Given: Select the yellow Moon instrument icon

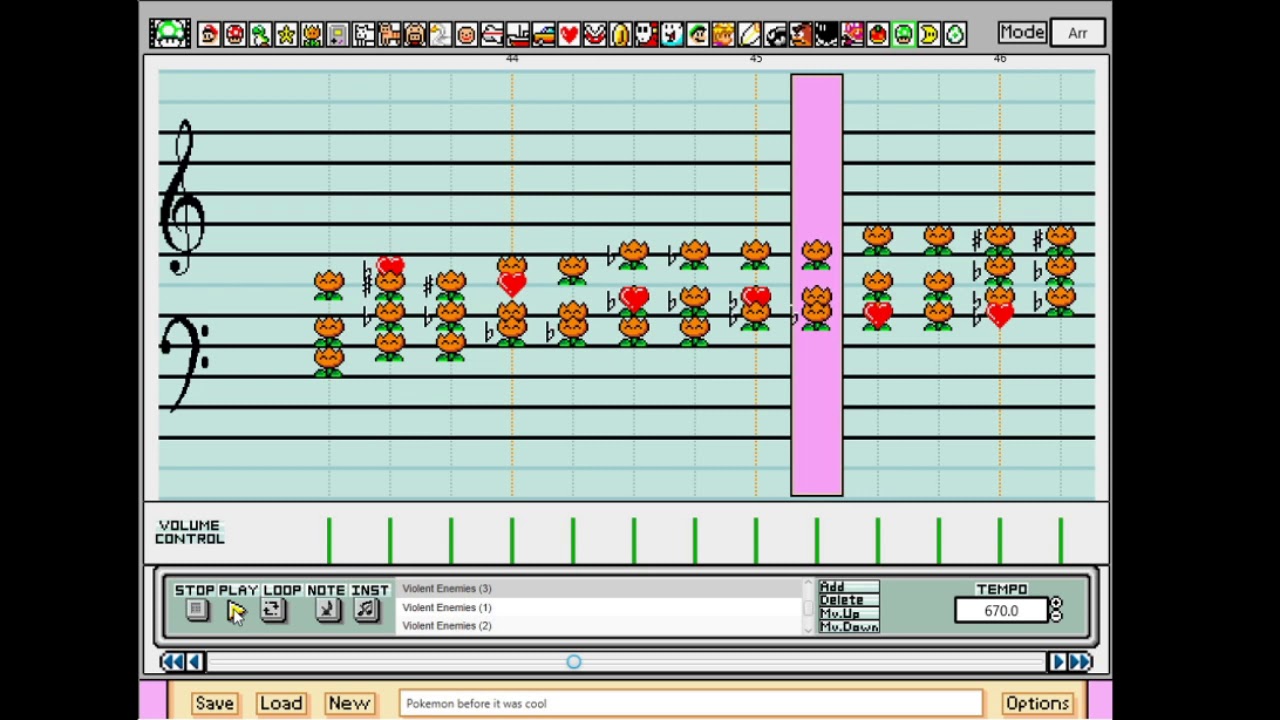Looking at the screenshot, I should pos(929,34).
